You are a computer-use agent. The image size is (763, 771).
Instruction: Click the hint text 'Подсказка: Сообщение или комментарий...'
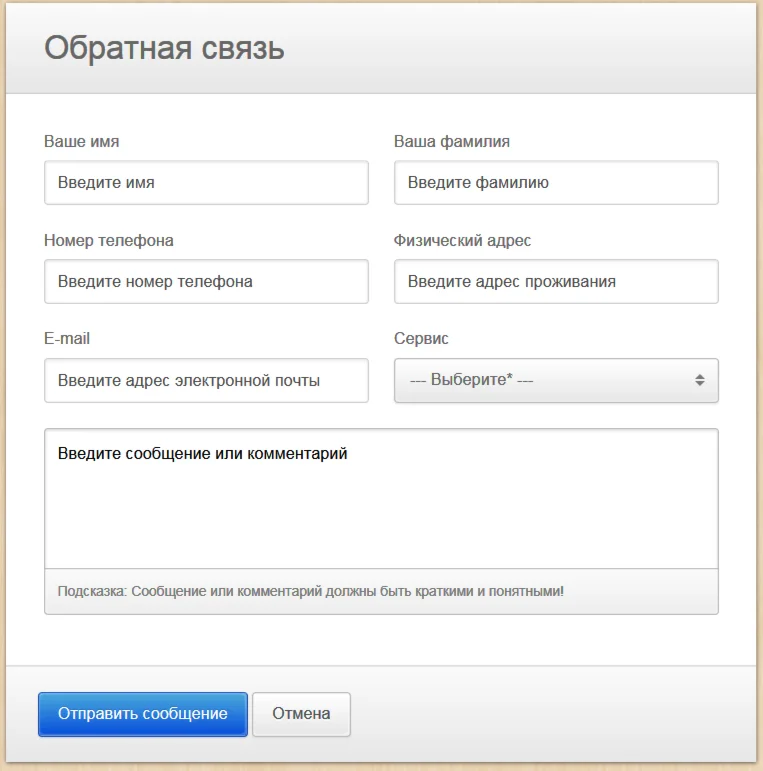tap(311, 591)
